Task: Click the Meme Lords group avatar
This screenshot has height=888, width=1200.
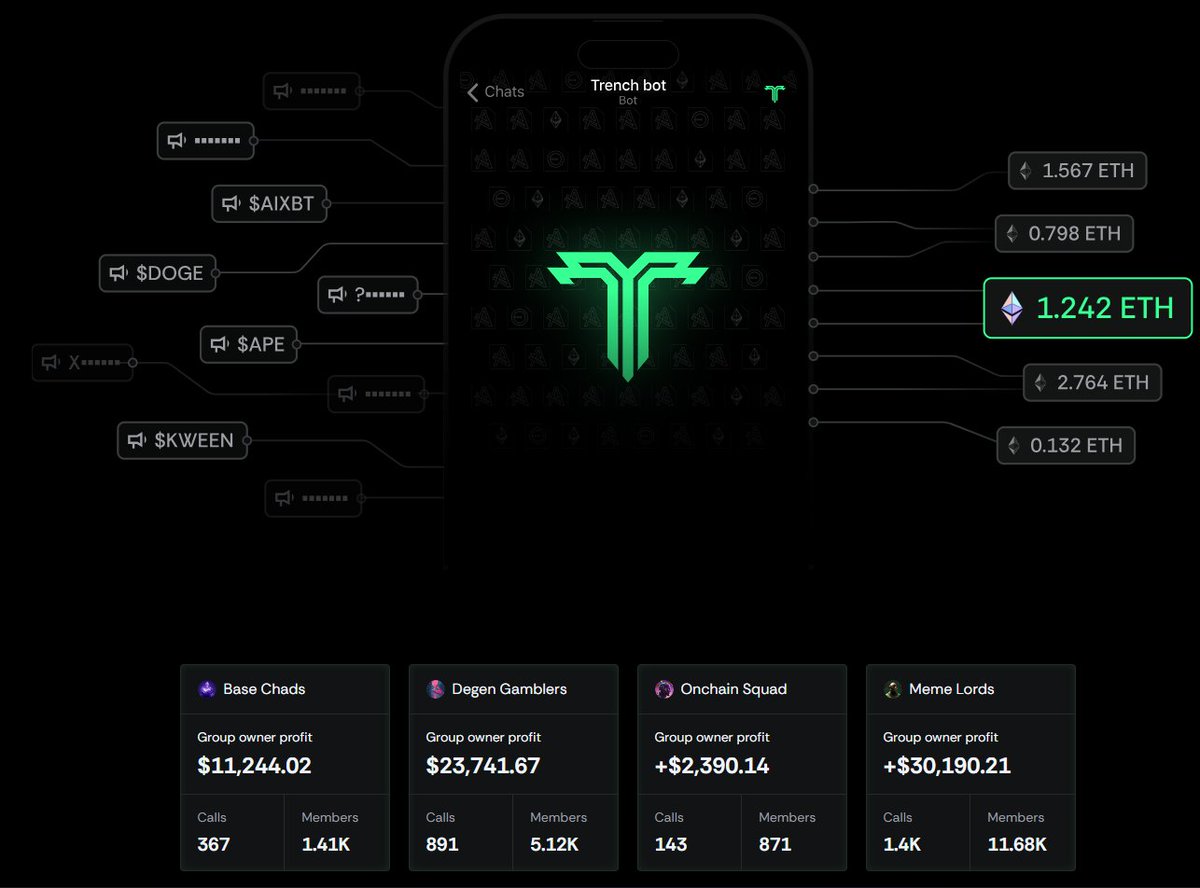Action: [x=893, y=689]
